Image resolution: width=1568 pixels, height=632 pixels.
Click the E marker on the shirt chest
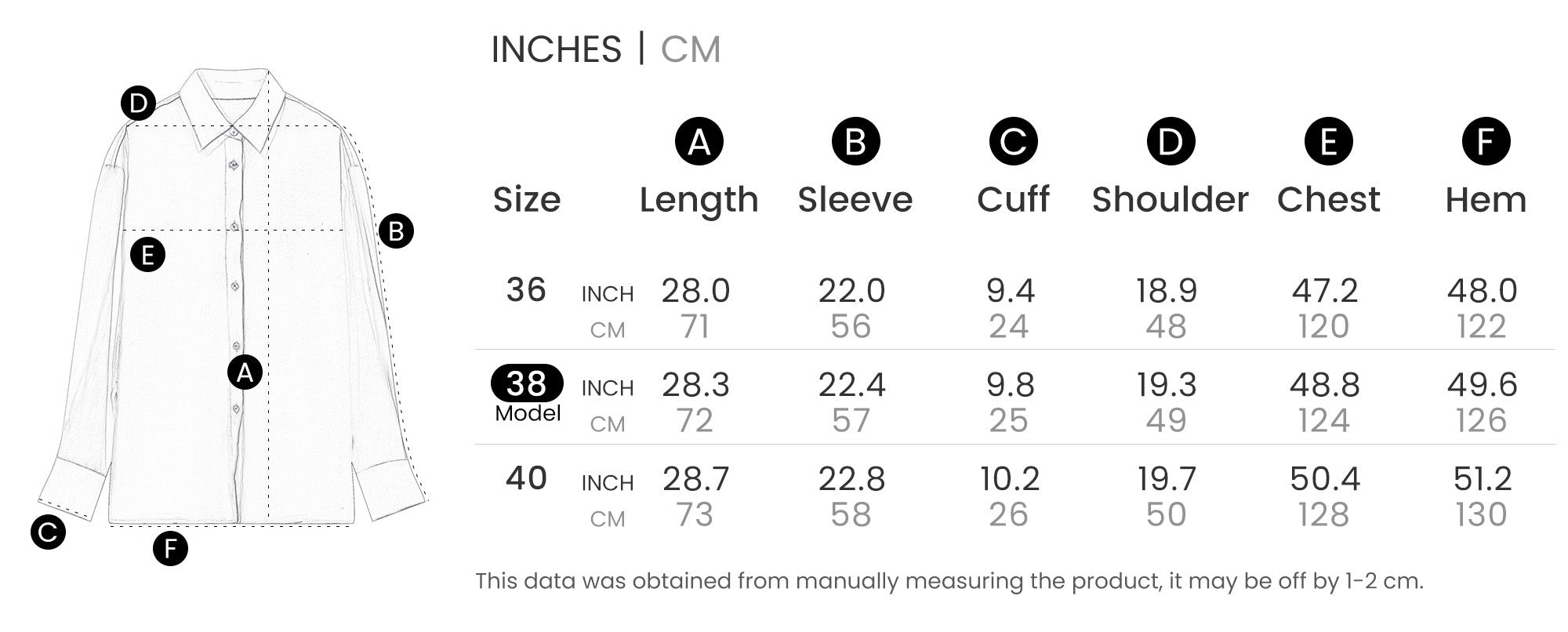click(147, 255)
